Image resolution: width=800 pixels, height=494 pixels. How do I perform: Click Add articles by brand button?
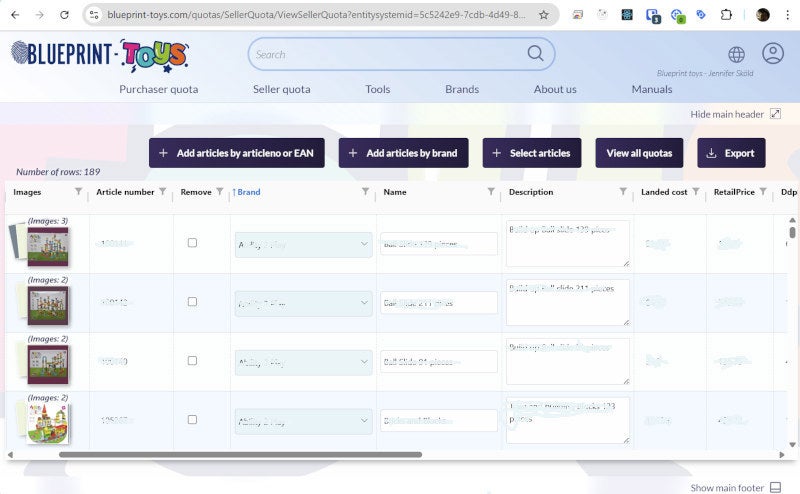point(404,153)
